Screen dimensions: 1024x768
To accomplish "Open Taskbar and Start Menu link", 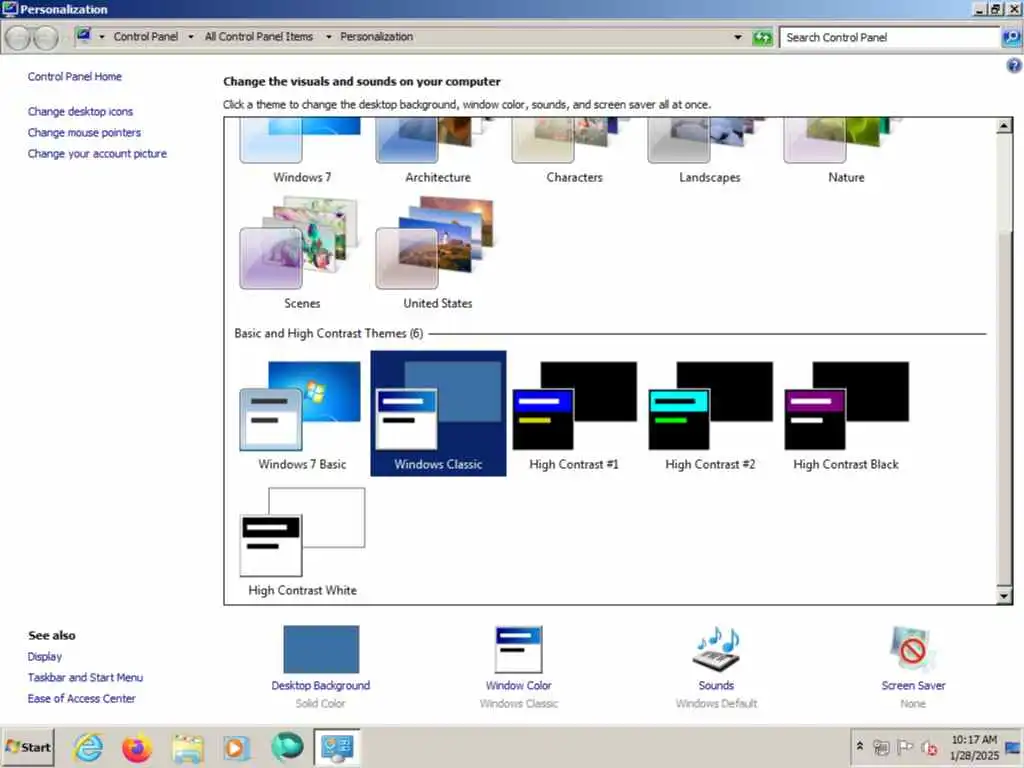I will coord(85,677).
